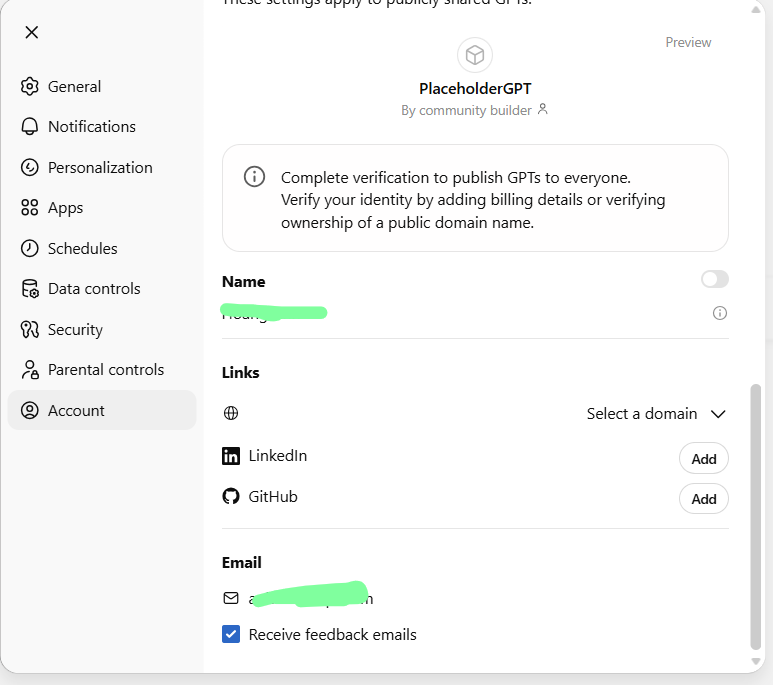773x685 pixels.
Task: Click the chevron next to Select a domain
Action: point(717,414)
